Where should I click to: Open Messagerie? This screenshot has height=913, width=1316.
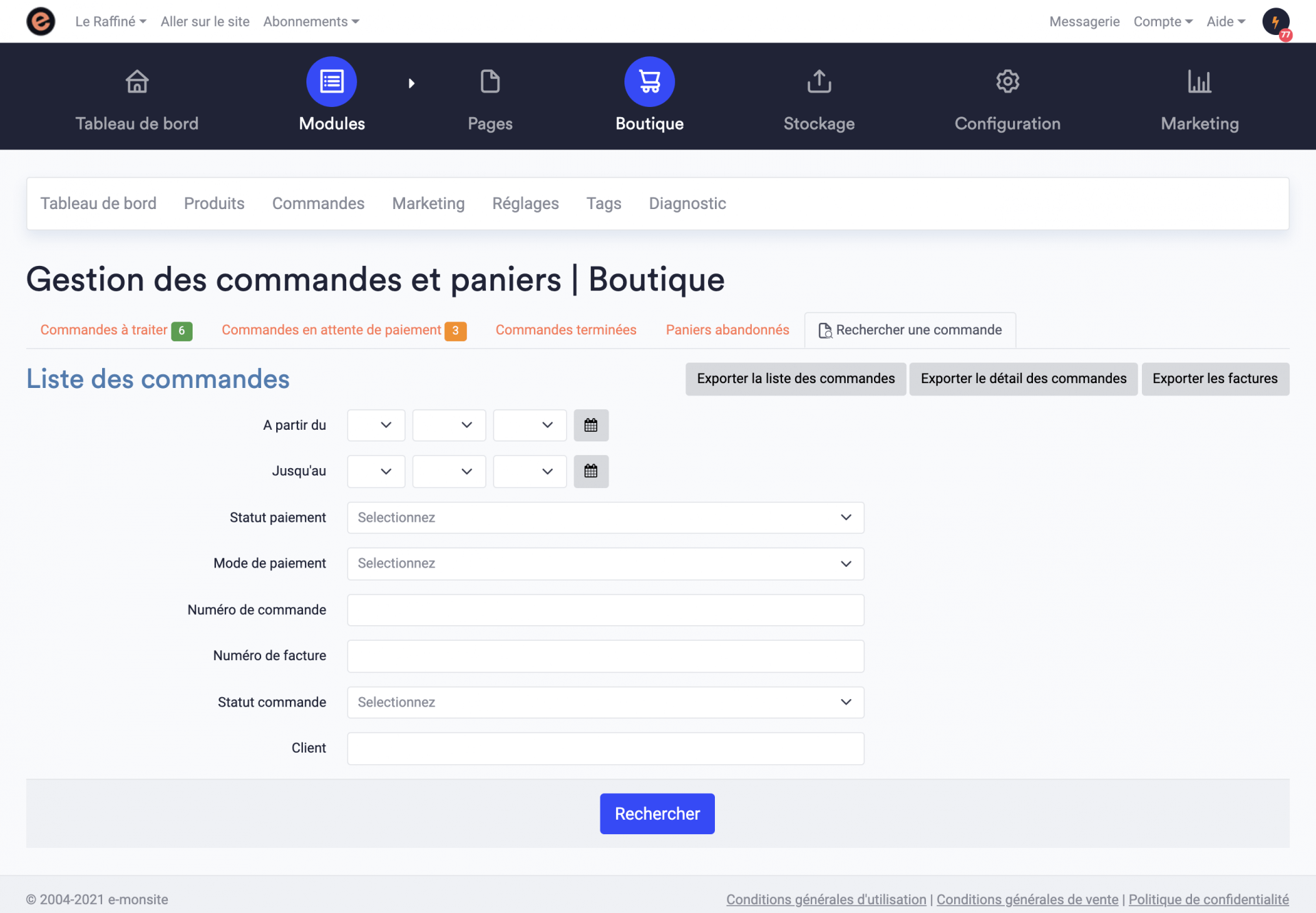(1084, 21)
